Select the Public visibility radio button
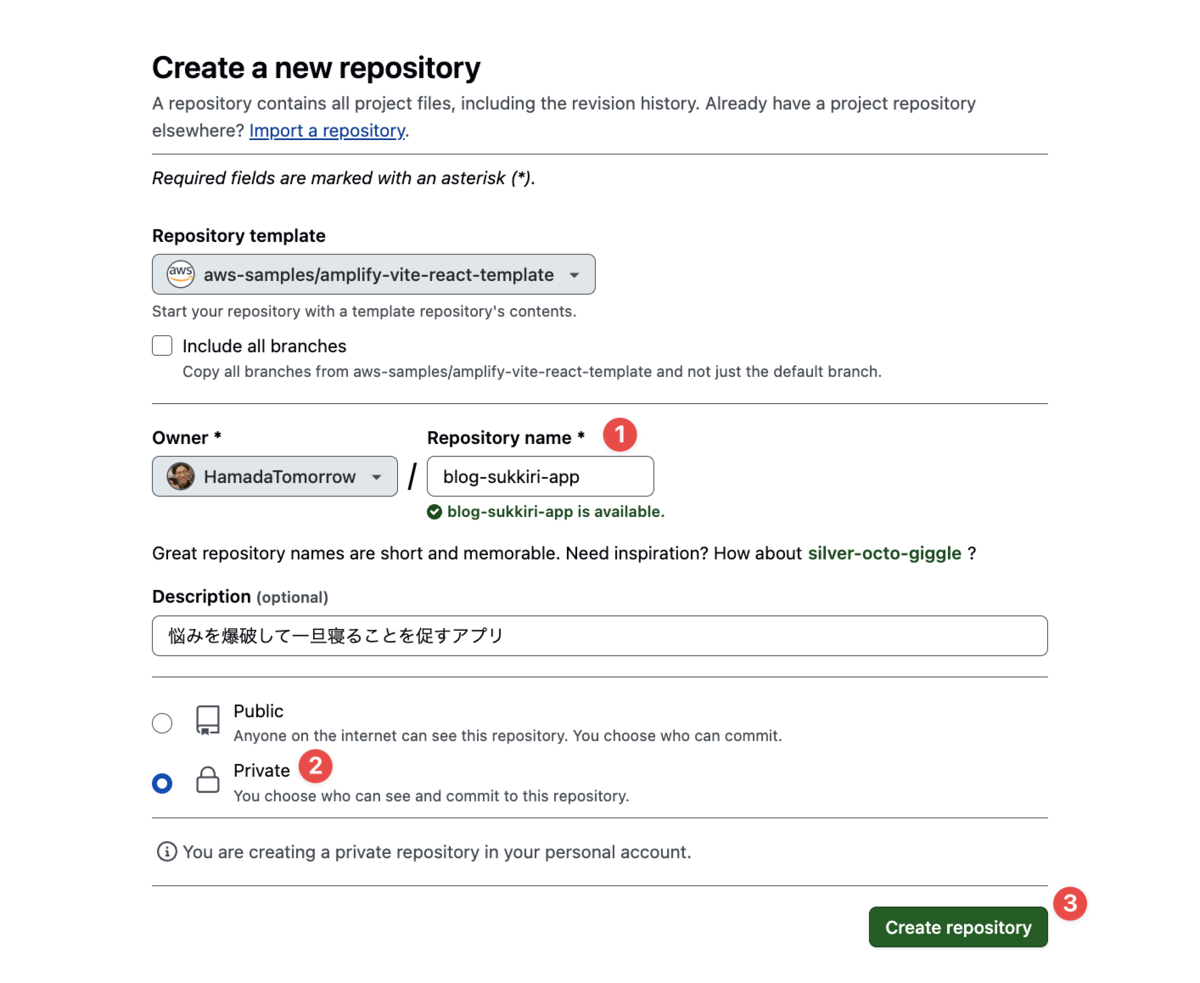The width and height of the screenshot is (1200, 983). (162, 723)
